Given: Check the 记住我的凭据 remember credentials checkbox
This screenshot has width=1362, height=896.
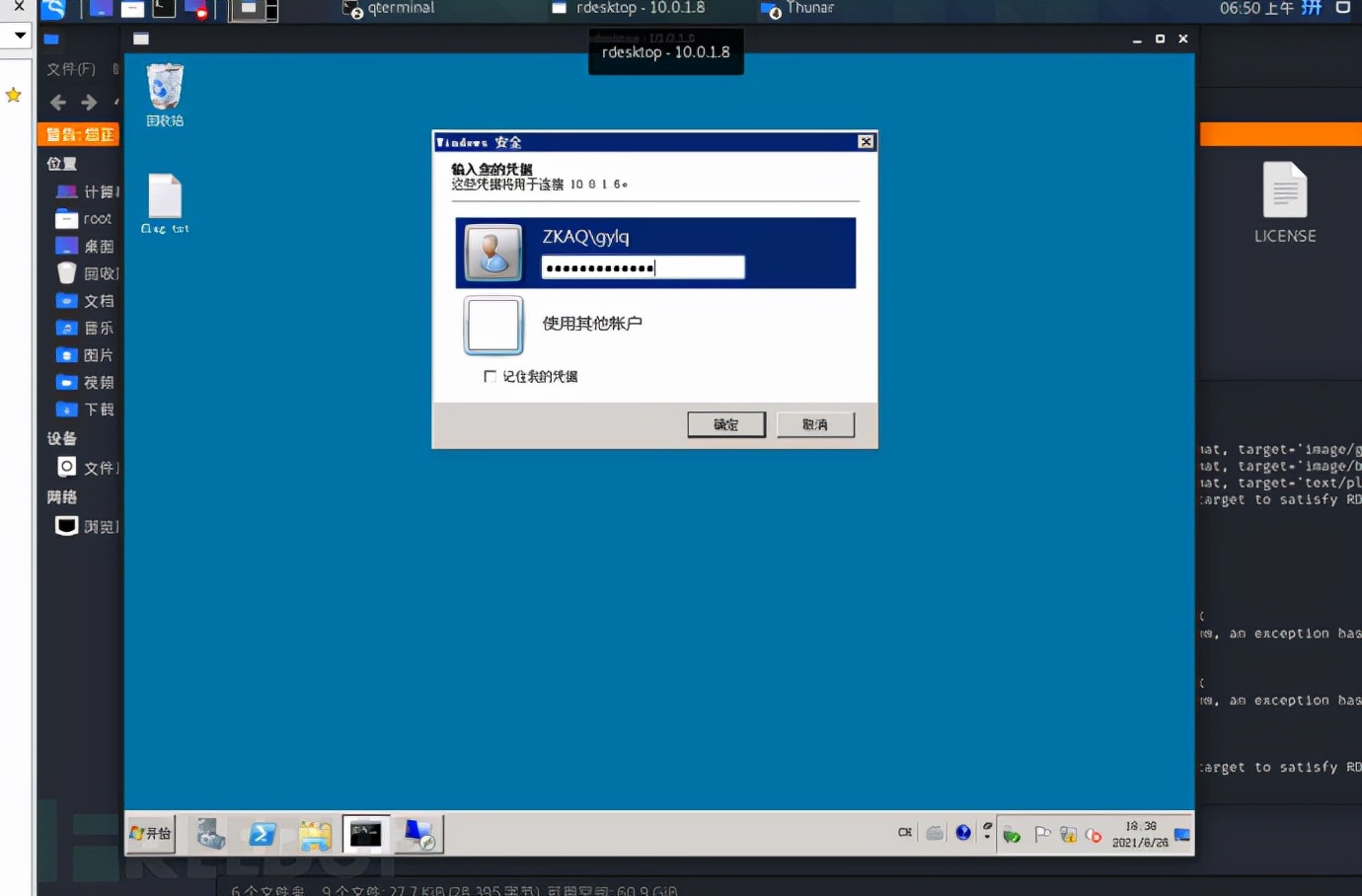Looking at the screenshot, I should (x=490, y=376).
